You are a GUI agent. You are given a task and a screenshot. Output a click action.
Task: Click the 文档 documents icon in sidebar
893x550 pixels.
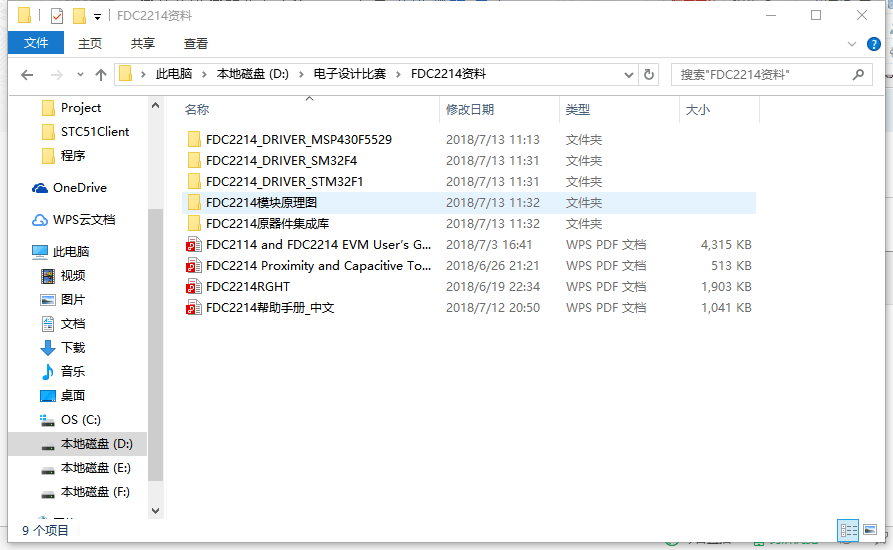[48, 324]
